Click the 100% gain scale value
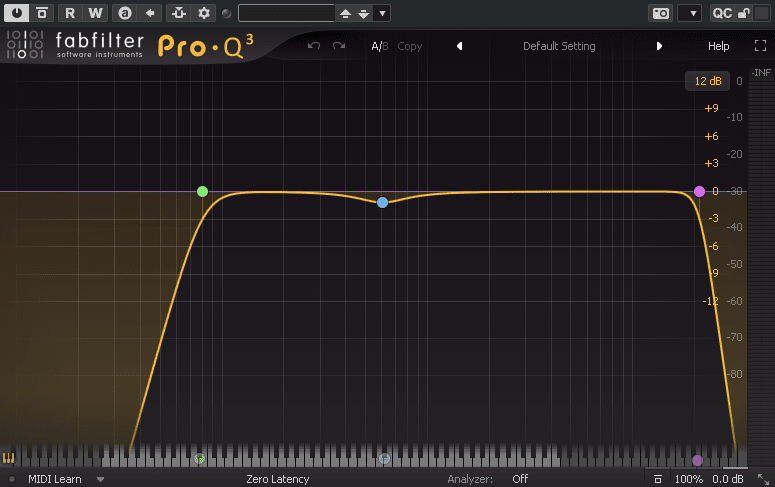Viewport: 775px width, 487px height. [x=689, y=479]
